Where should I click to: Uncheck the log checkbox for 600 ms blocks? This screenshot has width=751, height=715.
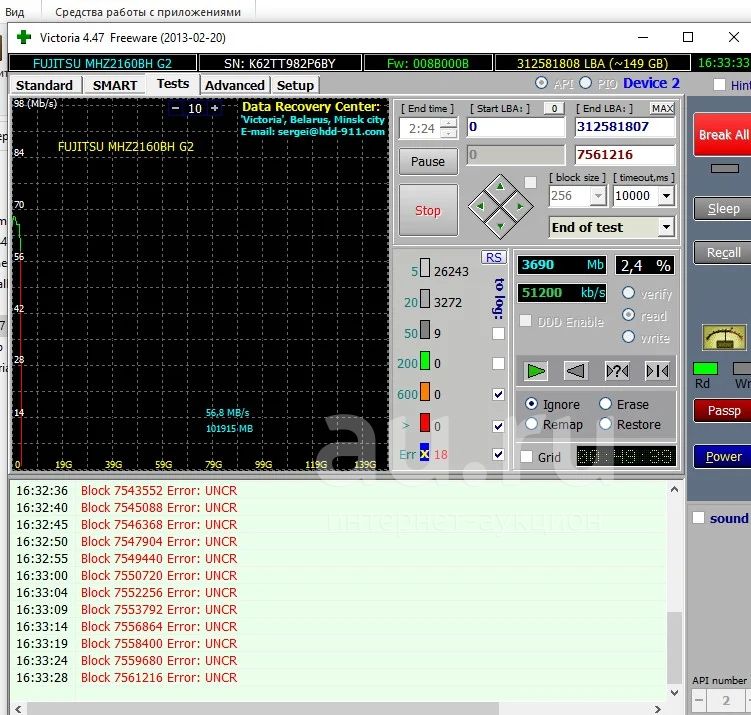point(498,394)
